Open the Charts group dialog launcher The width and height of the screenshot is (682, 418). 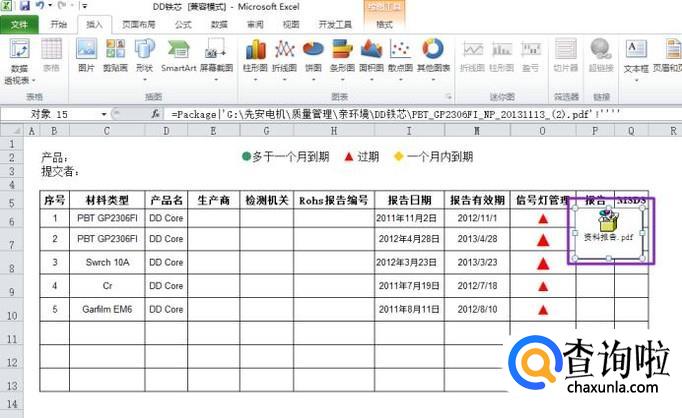point(448,97)
